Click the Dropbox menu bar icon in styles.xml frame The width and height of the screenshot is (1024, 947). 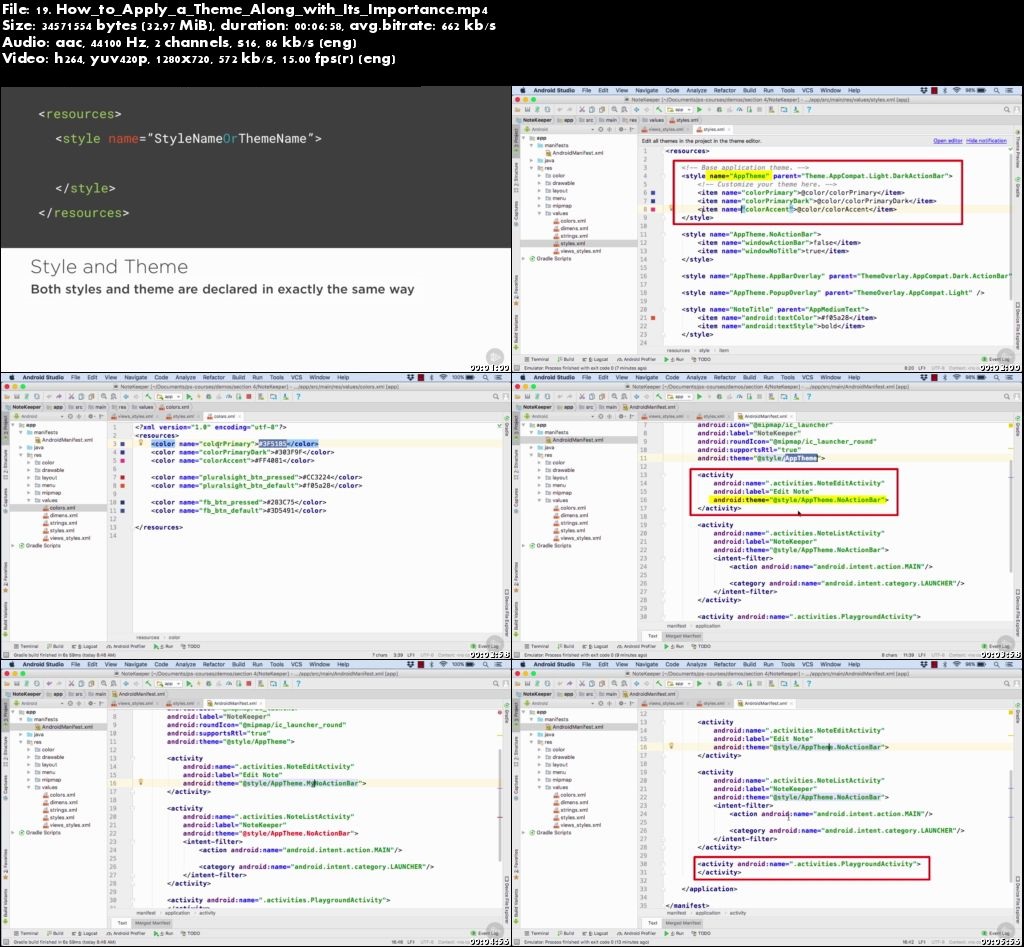click(x=924, y=90)
